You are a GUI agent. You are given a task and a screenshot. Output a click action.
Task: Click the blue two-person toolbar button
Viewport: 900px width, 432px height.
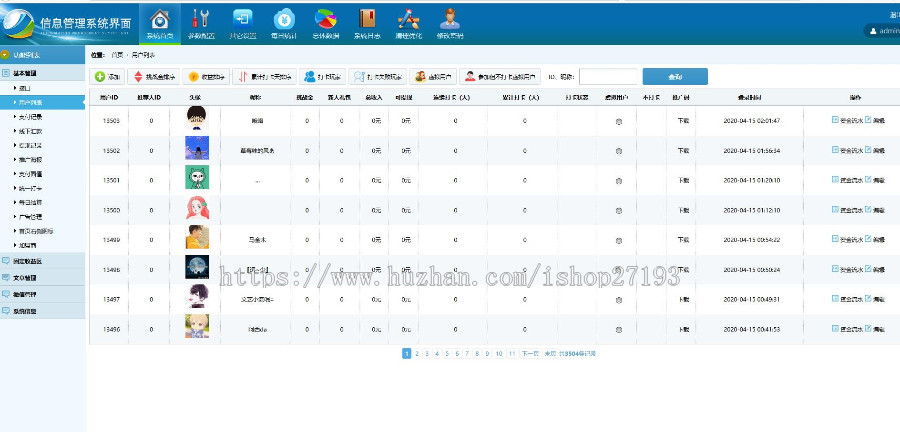coord(322,77)
